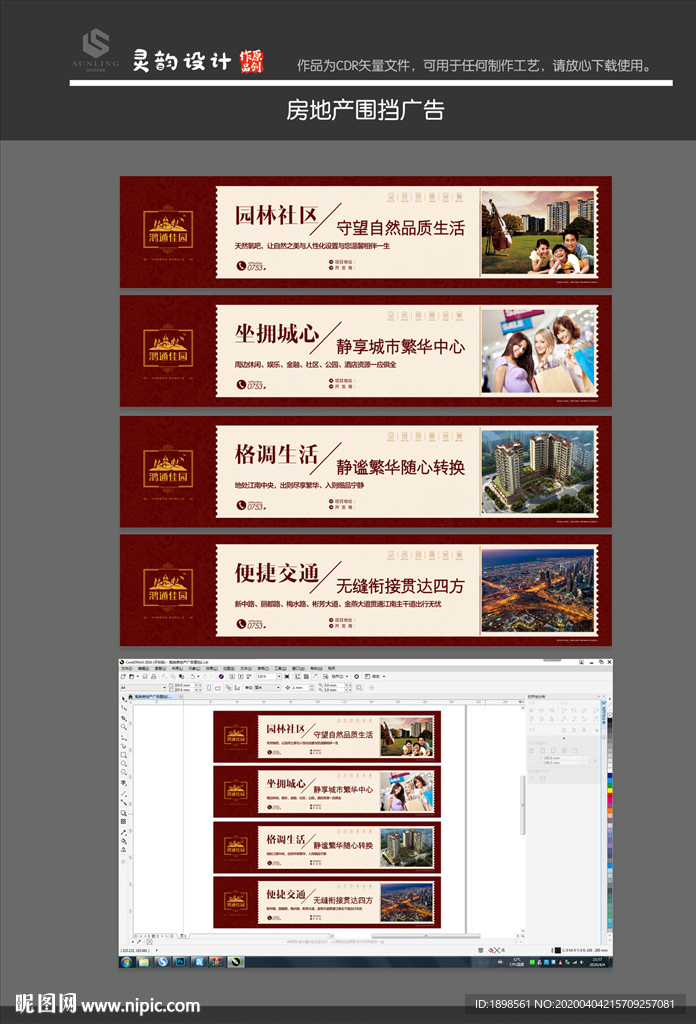This screenshot has height=1024, width=696.
Task: Click the home Welcome screen tab icon
Action: tap(130, 697)
